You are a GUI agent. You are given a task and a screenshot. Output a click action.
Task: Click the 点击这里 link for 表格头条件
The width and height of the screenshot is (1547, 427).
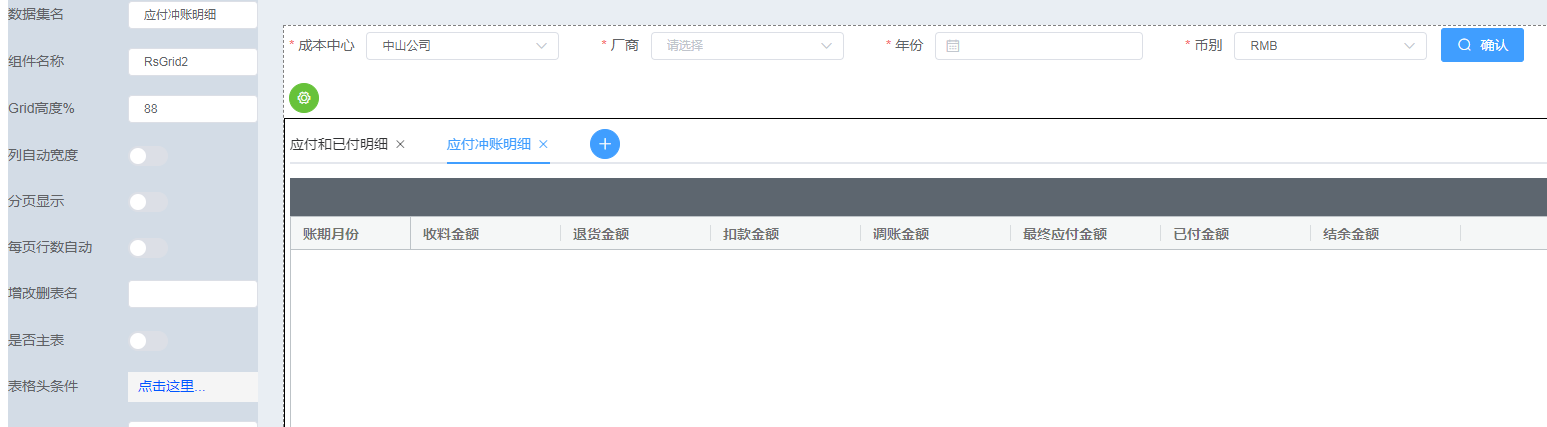pyautogui.click(x=172, y=387)
